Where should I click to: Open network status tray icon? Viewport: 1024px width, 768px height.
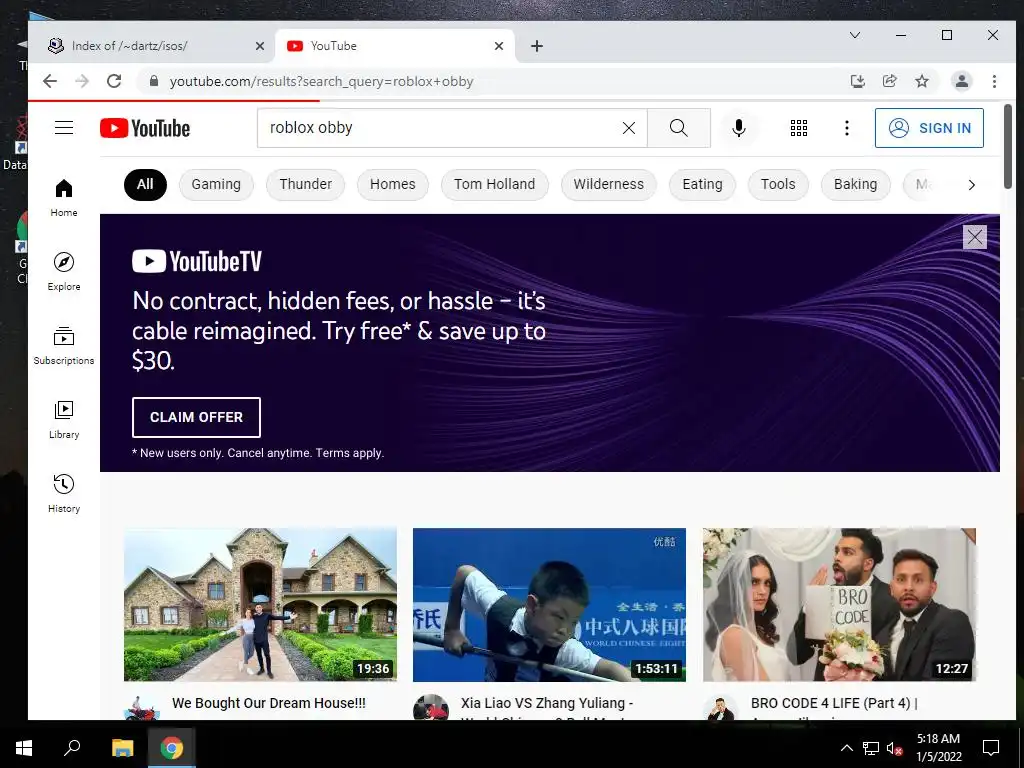[871, 748]
